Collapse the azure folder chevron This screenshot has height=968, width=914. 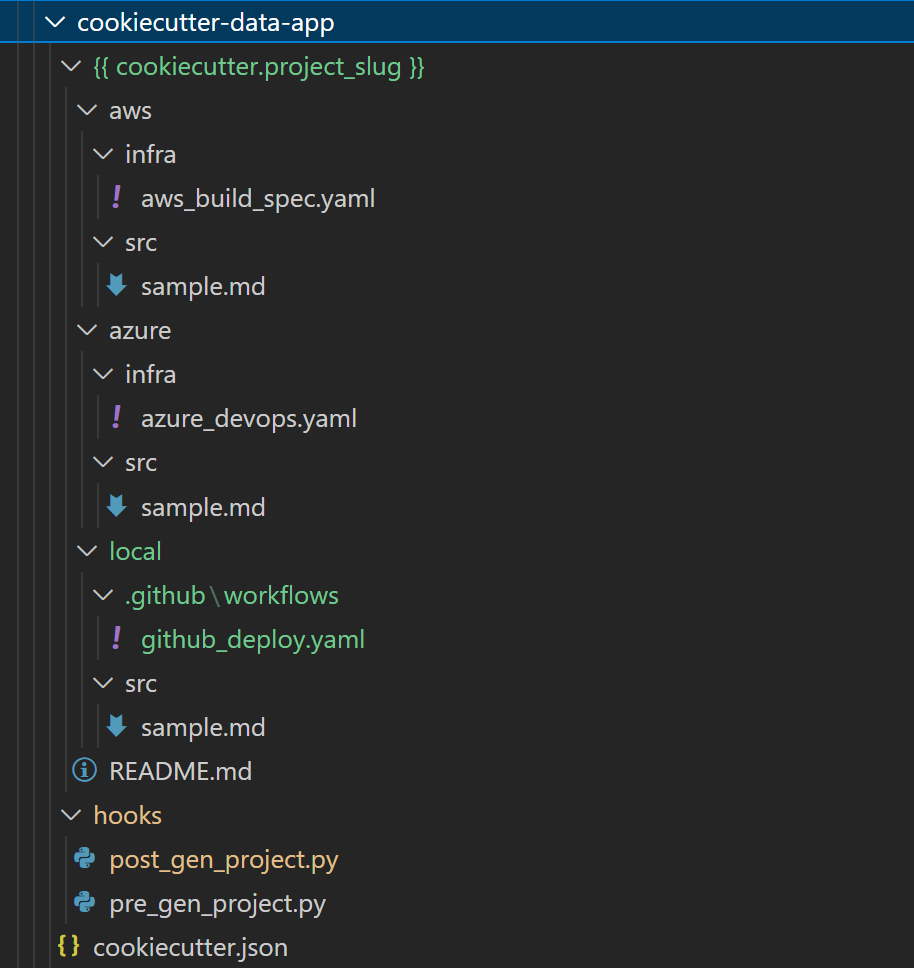[87, 331]
